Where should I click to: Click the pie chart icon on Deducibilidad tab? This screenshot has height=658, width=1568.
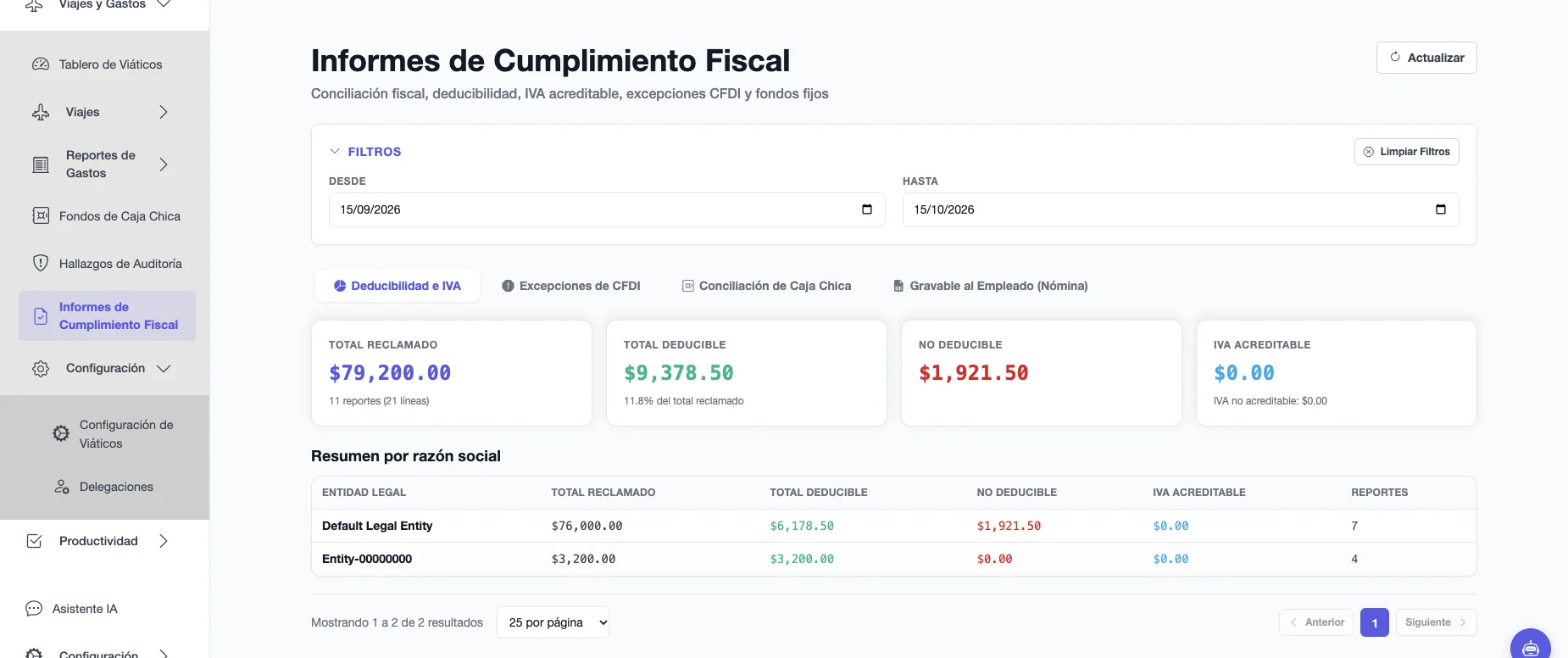coord(340,286)
